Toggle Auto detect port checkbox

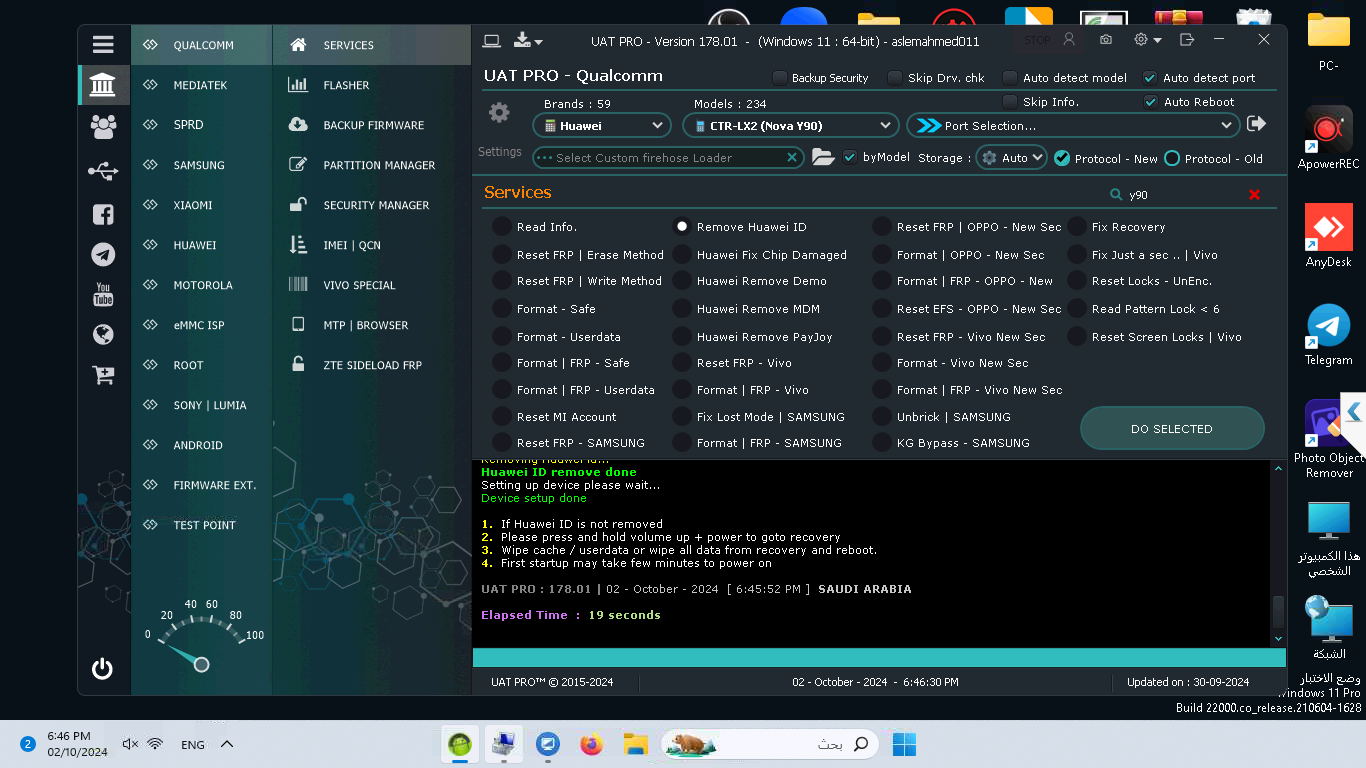coord(1150,78)
